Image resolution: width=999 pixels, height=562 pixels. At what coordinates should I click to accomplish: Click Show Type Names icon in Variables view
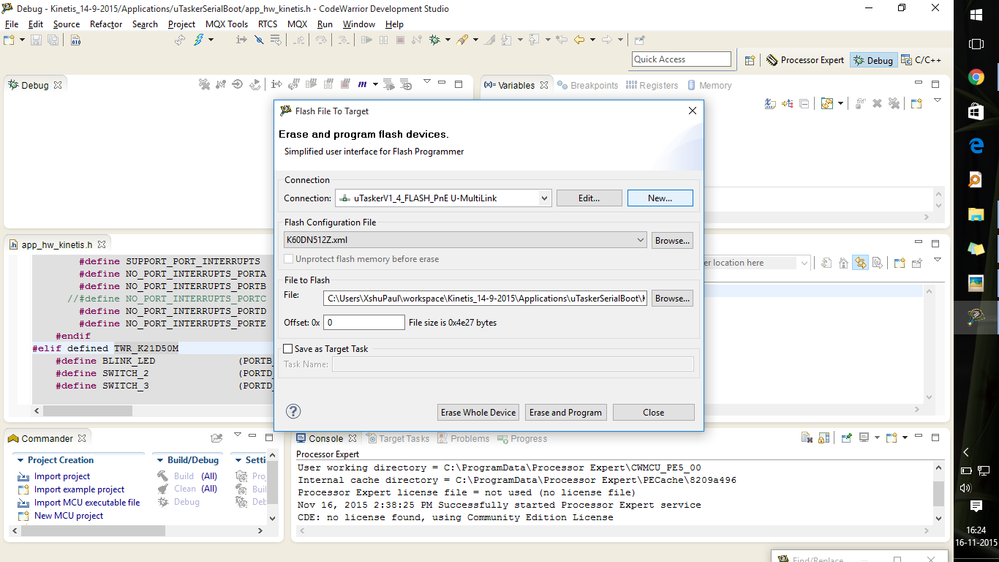(x=770, y=103)
